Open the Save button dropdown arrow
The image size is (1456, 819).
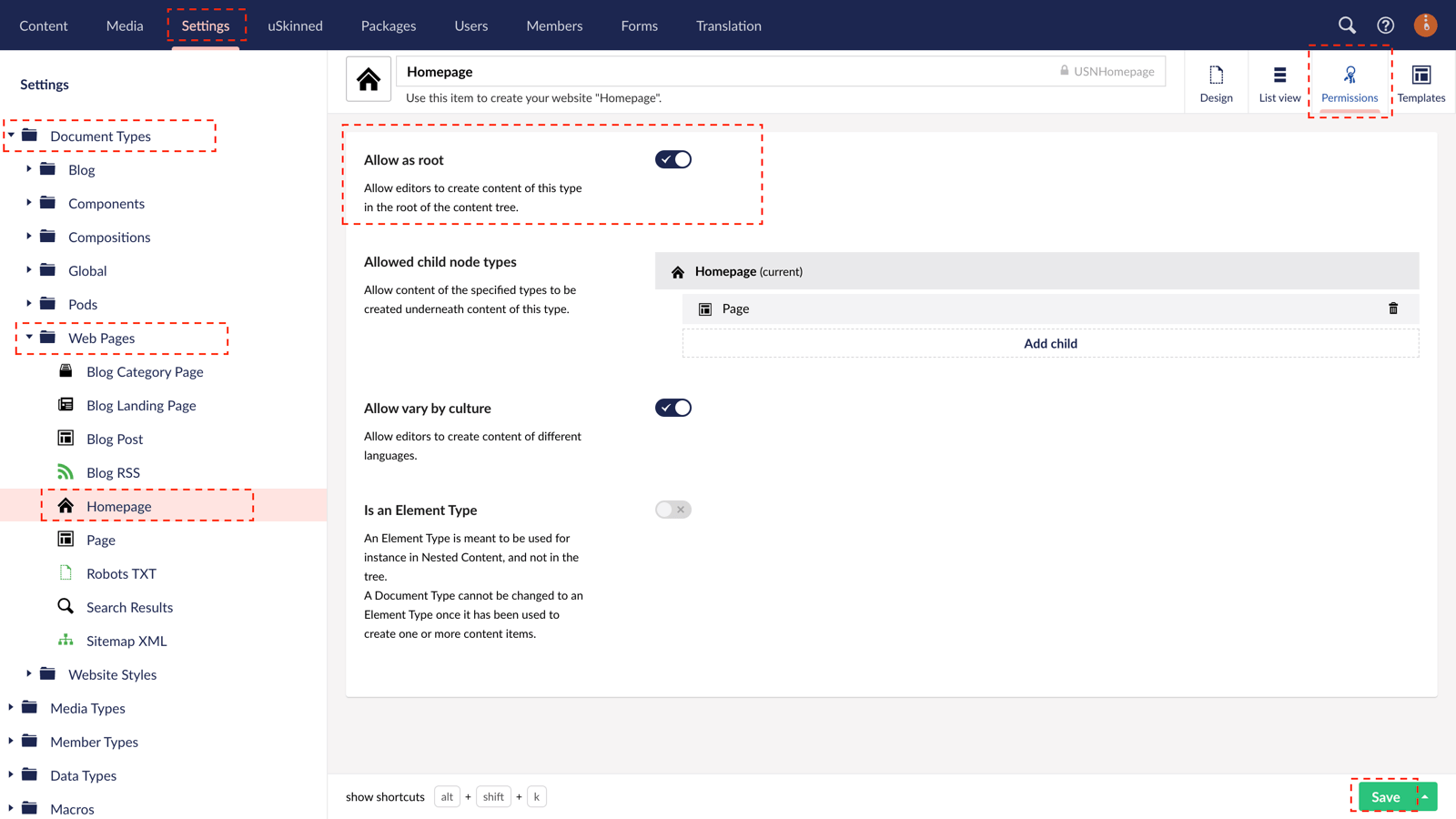(x=1427, y=796)
